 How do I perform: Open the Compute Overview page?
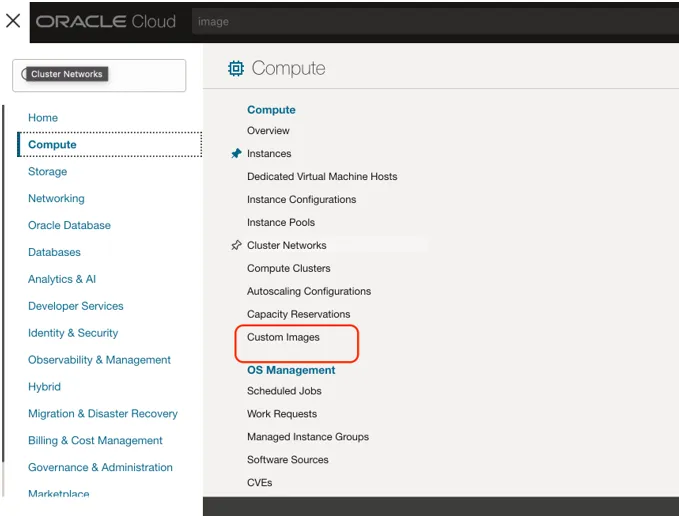pos(268,130)
